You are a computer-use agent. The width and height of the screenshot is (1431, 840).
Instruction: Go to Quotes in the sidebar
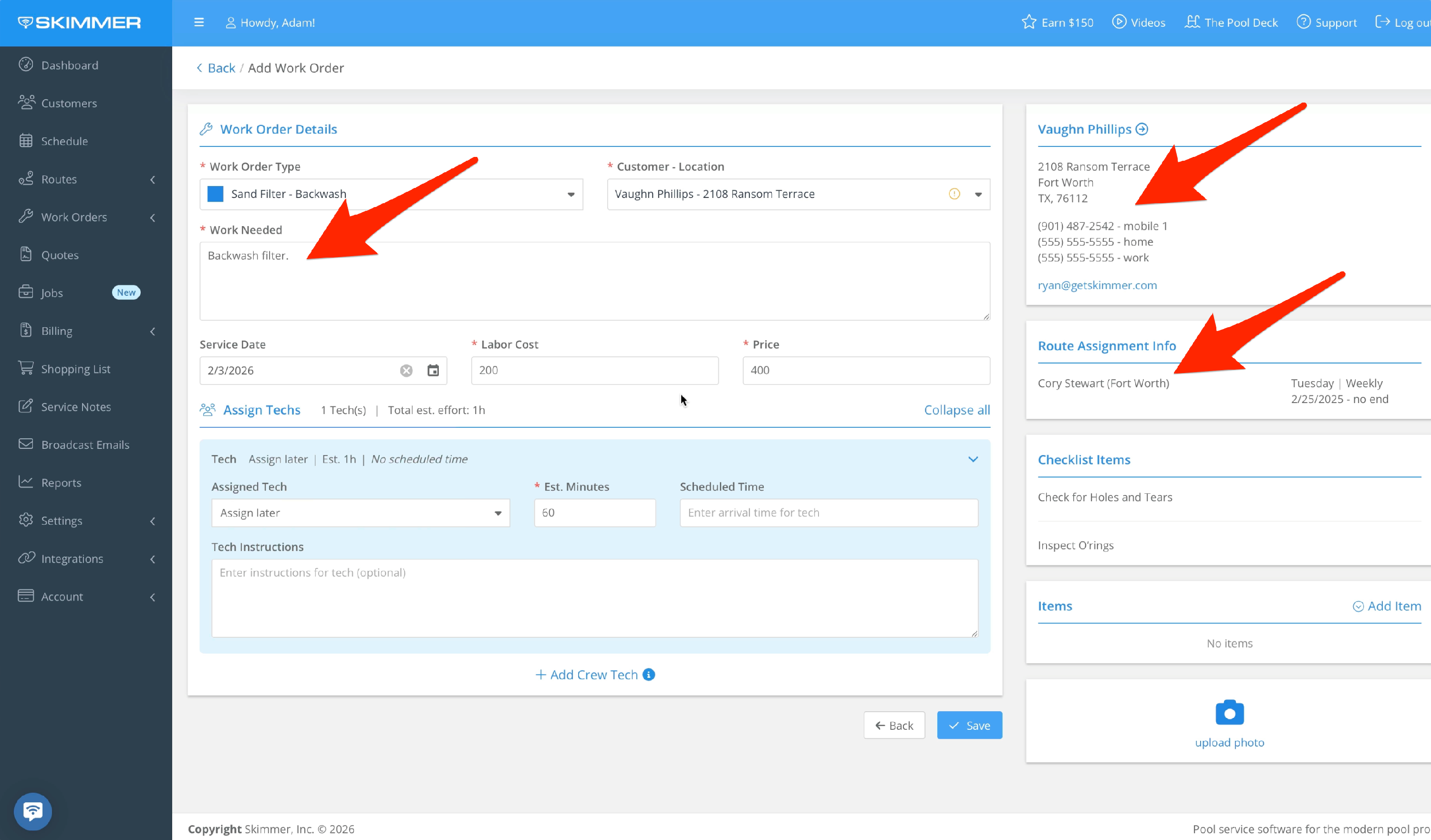click(60, 255)
